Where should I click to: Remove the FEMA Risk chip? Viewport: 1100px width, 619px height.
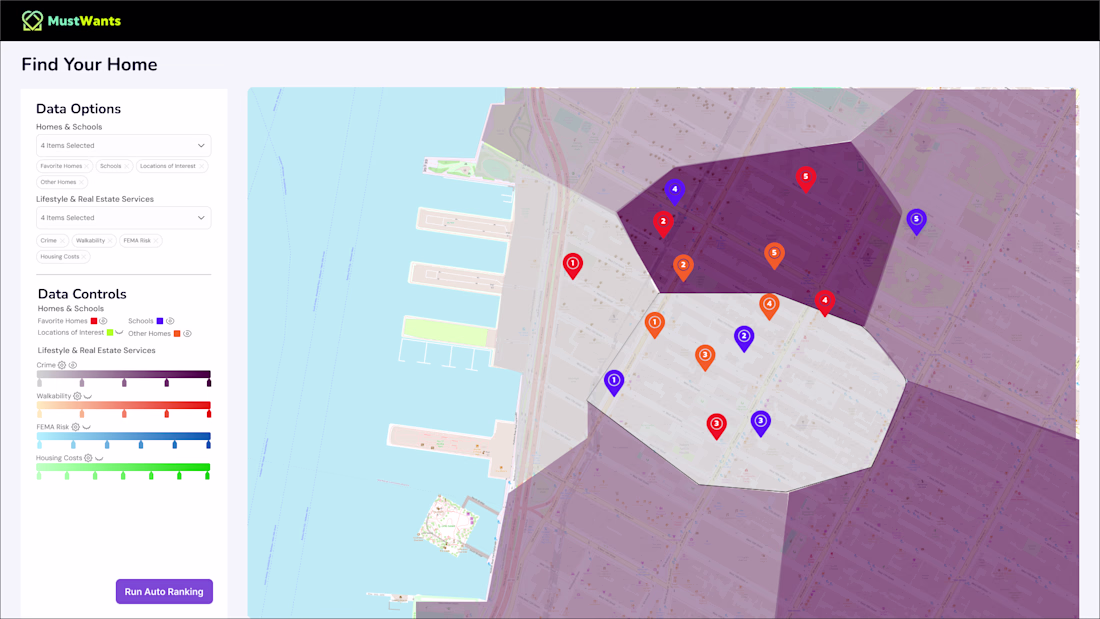pos(156,241)
